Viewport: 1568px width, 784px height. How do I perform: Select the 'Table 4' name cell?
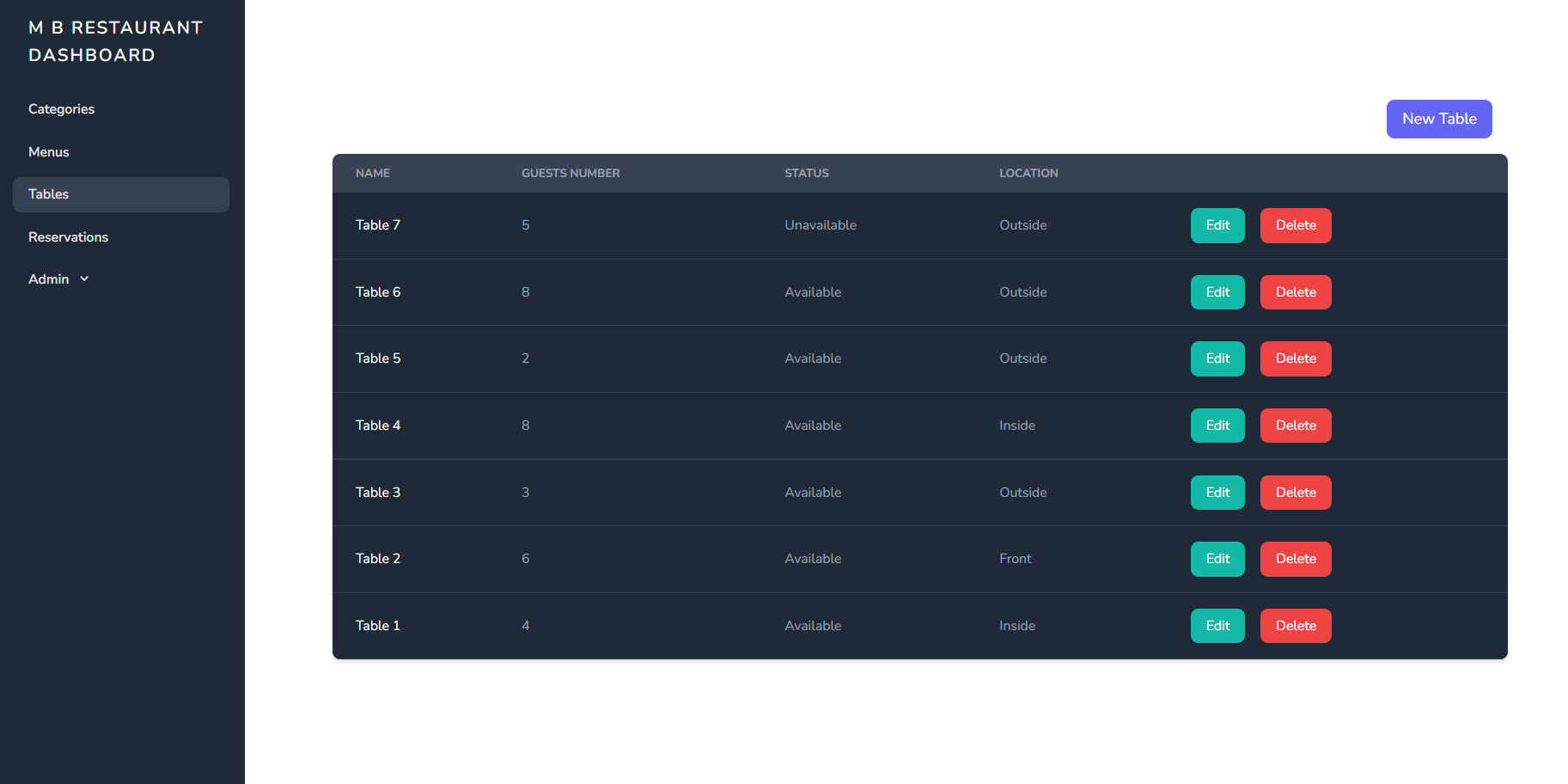(378, 426)
